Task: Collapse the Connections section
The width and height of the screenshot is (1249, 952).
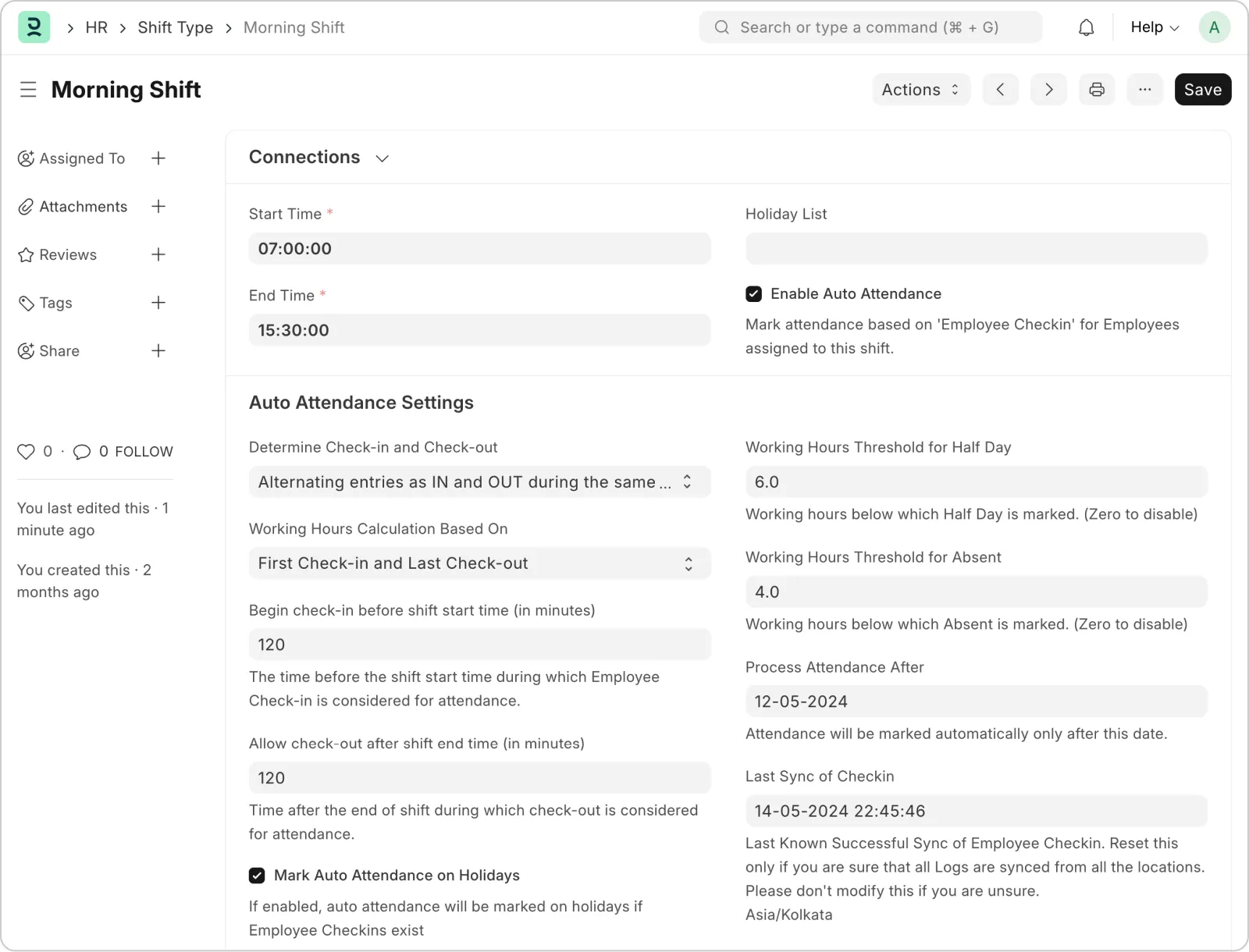Action: coord(382,158)
